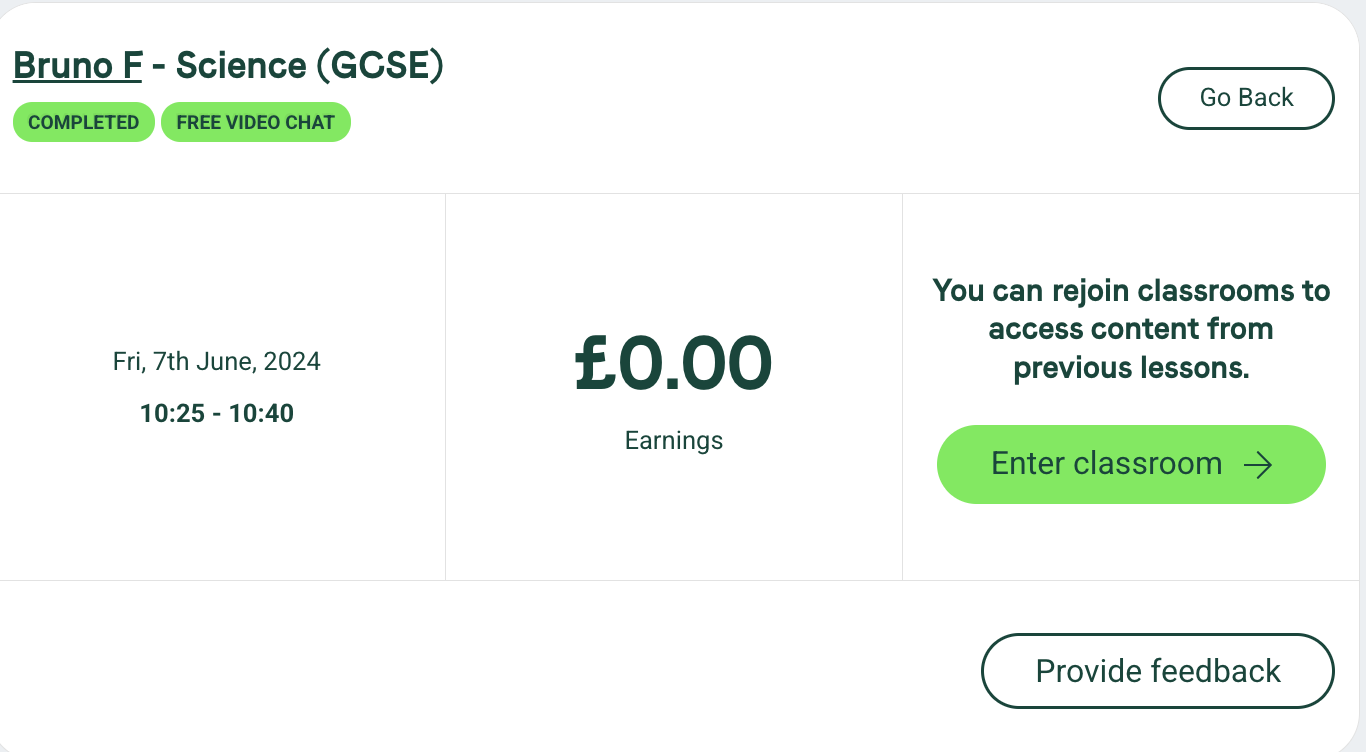Screen dimensions: 1366x752
Task: Click the 'You can rejoin classrooms to' line
Action: 1131,291
